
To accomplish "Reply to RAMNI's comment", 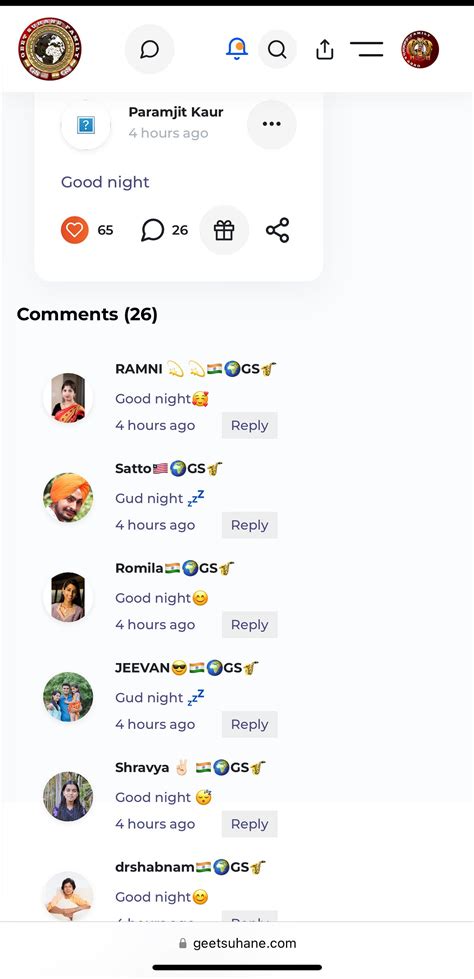I will pyautogui.click(x=249, y=425).
